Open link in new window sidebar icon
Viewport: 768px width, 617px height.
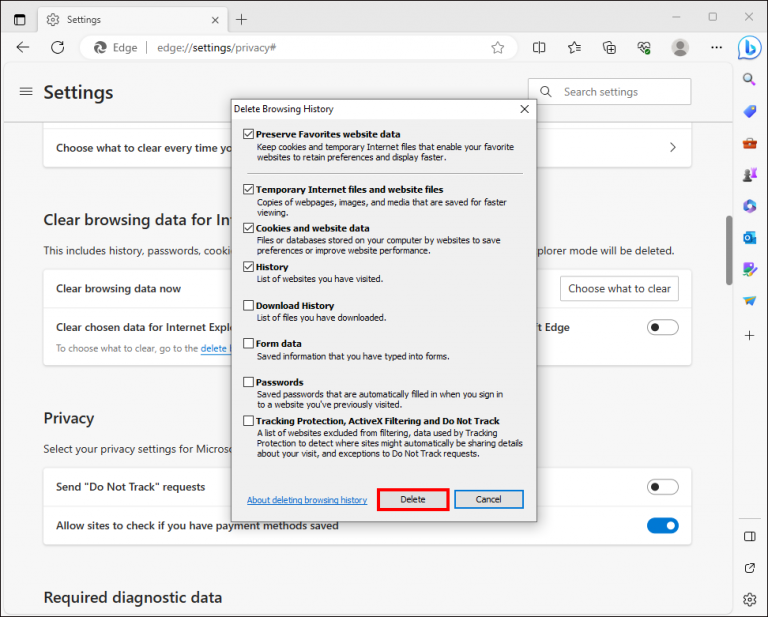tap(749, 568)
